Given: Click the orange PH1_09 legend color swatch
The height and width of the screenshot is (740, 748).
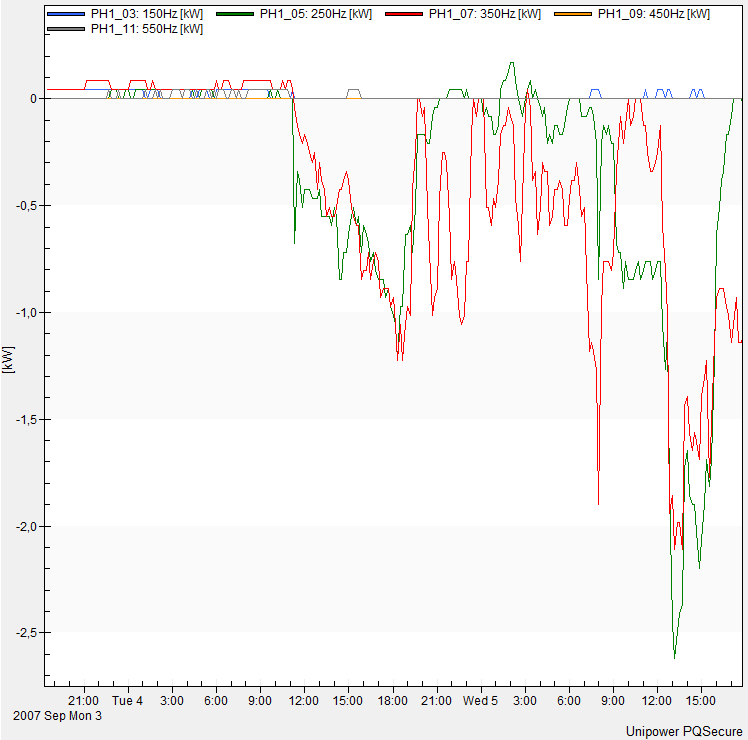Looking at the screenshot, I should pos(574,15).
